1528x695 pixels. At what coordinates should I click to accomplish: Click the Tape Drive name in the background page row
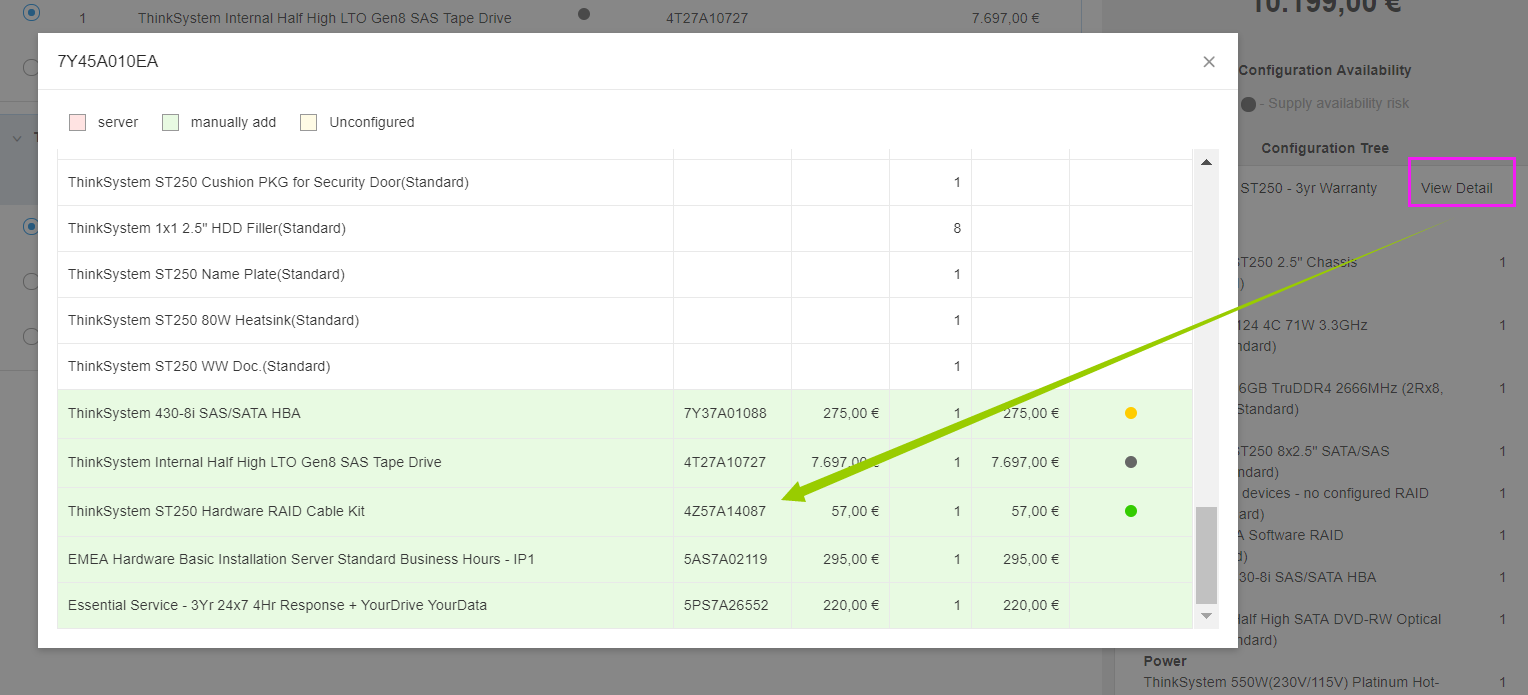pyautogui.click(x=325, y=18)
